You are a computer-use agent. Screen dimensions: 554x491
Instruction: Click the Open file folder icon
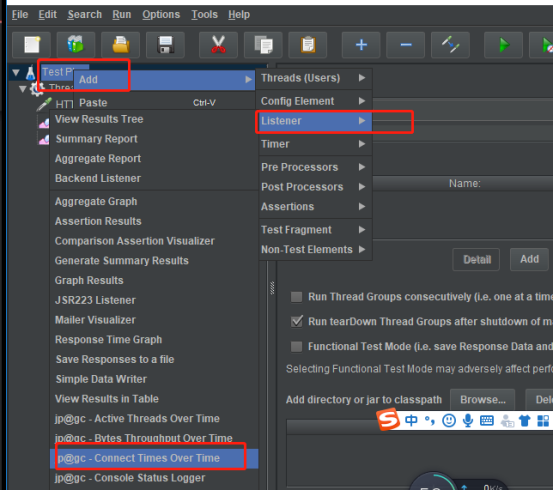[x=120, y=45]
